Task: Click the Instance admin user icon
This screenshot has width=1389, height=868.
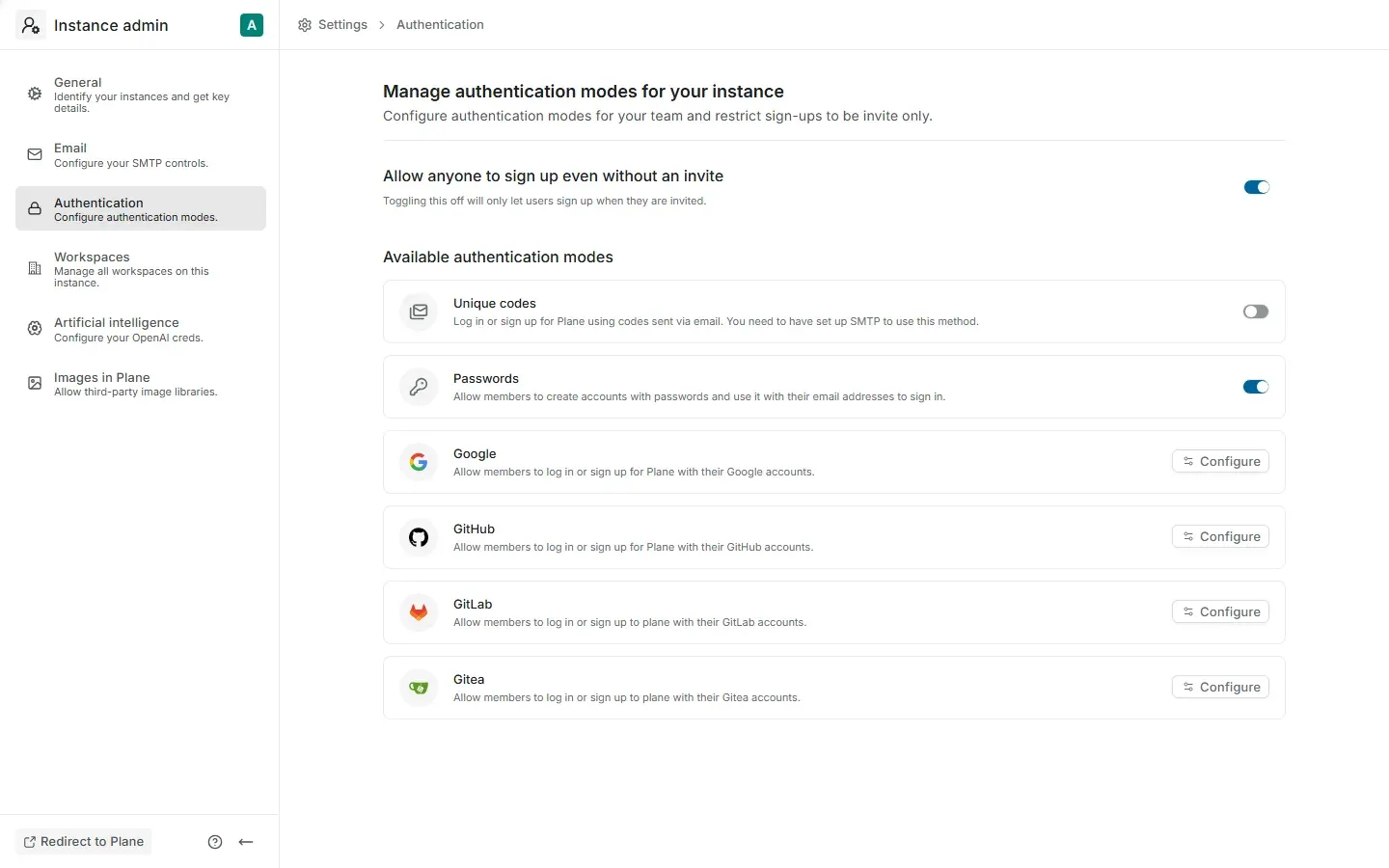Action: [31, 25]
